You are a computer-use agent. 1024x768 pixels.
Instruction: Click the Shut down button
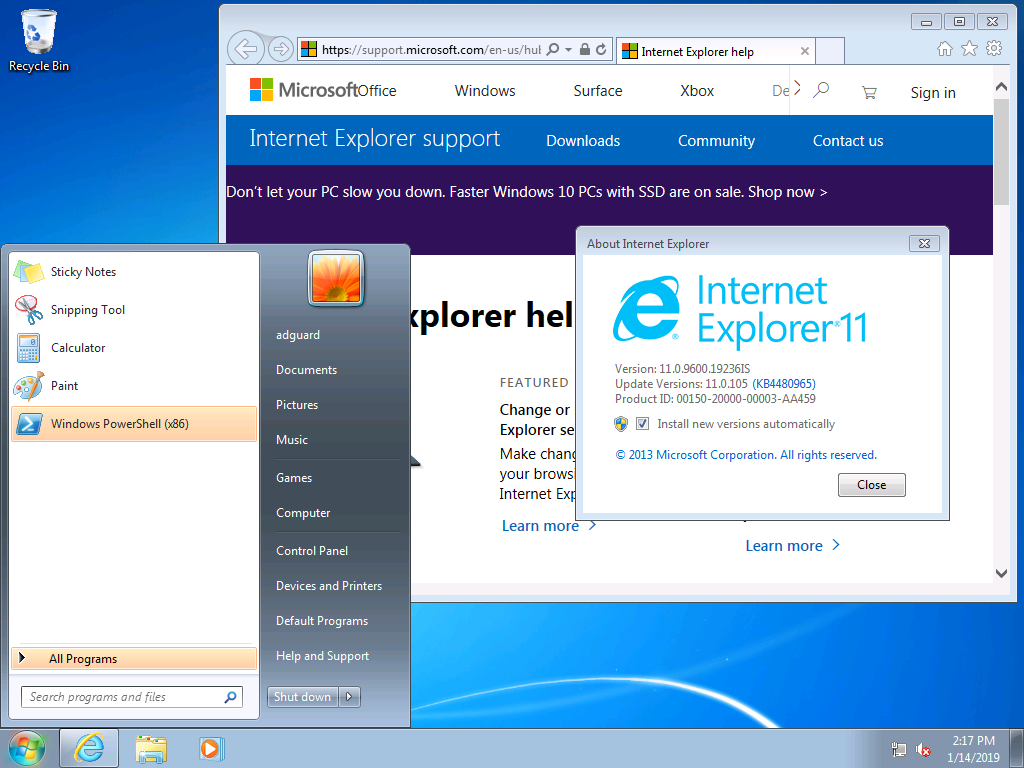(302, 697)
